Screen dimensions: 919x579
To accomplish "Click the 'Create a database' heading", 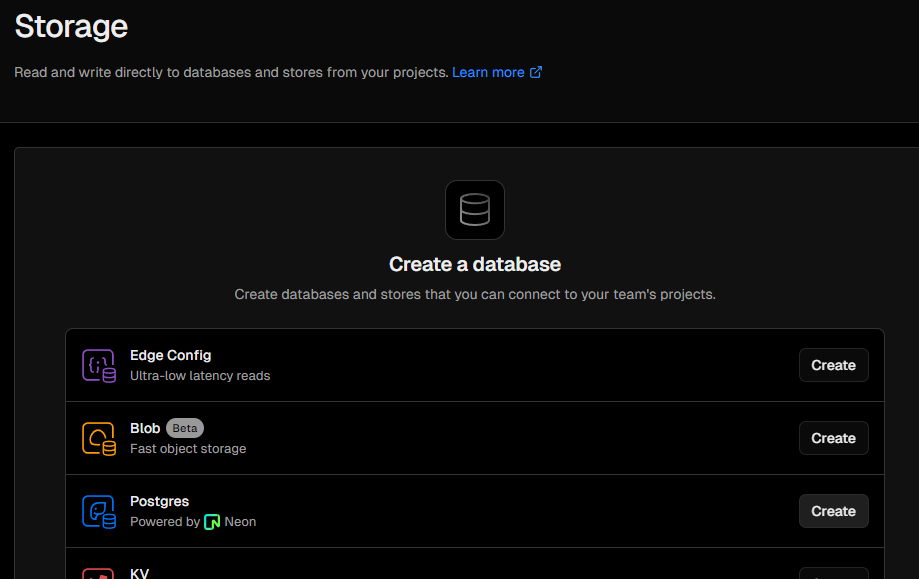I will [474, 265].
